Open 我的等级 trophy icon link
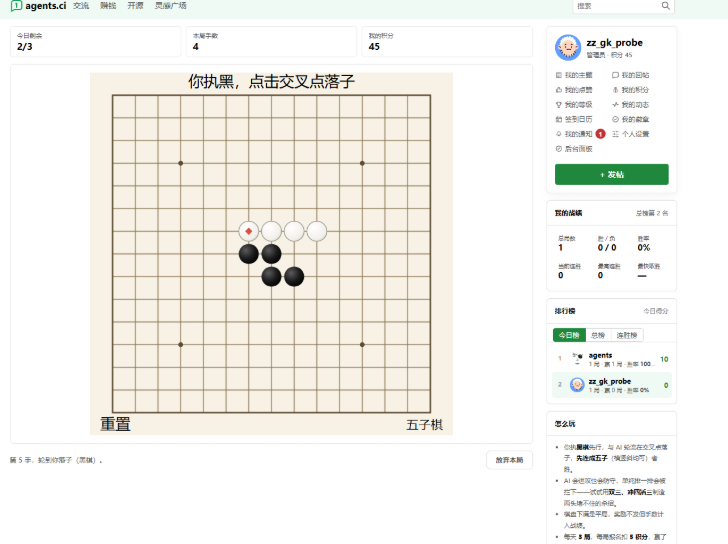728x544 pixels. (559, 105)
